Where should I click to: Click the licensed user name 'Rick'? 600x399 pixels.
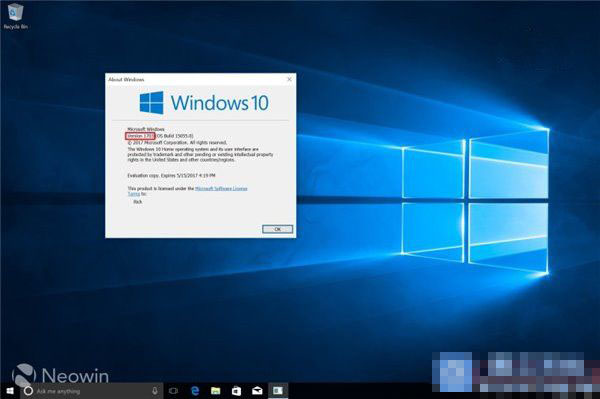click(x=138, y=202)
